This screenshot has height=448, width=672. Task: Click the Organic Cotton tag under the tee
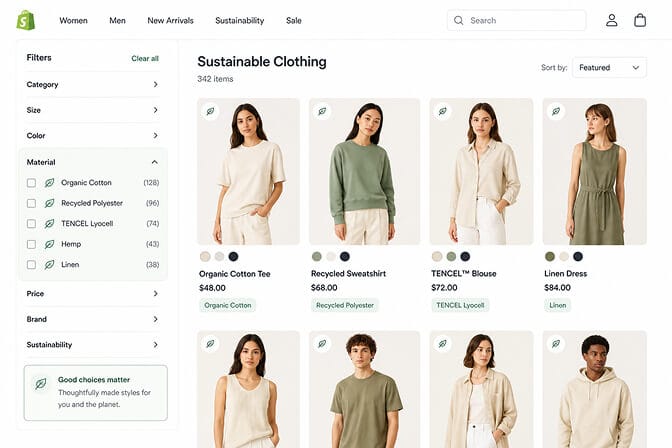click(x=228, y=305)
